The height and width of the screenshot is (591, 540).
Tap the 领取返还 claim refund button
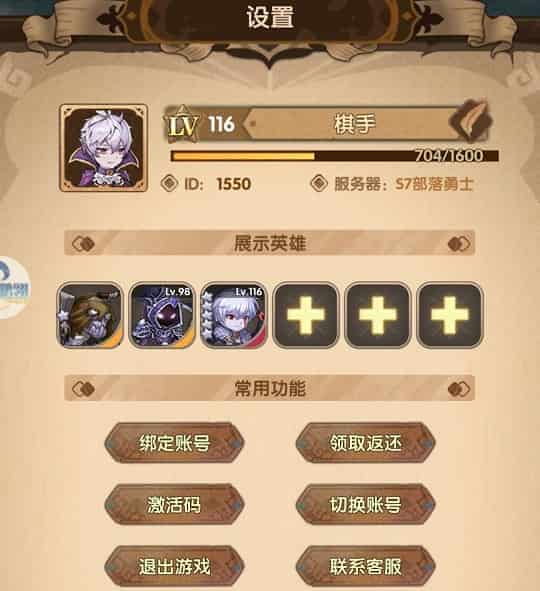coord(366,443)
